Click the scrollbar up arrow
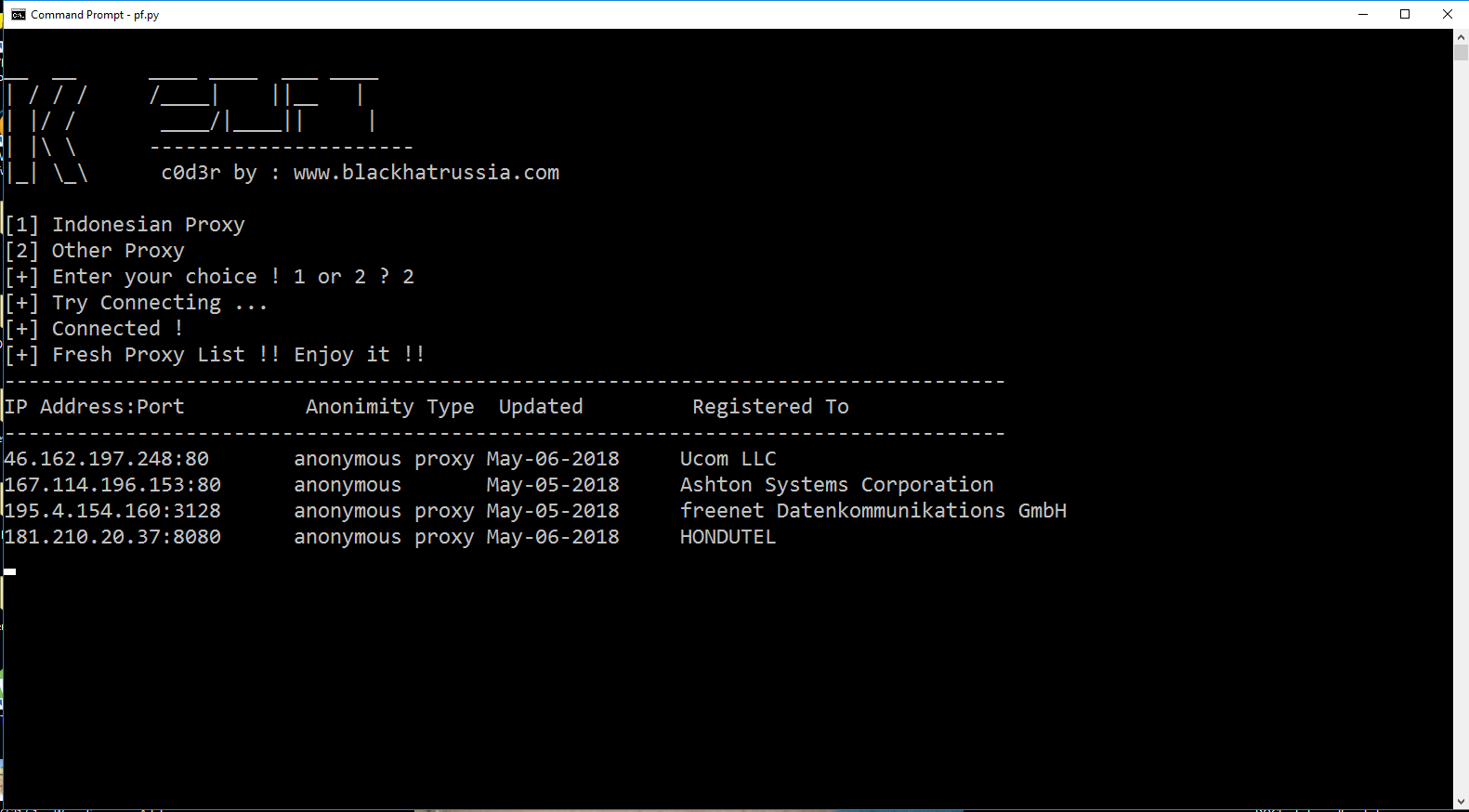Screen dimensions: 1469x812 pos(1461,37)
